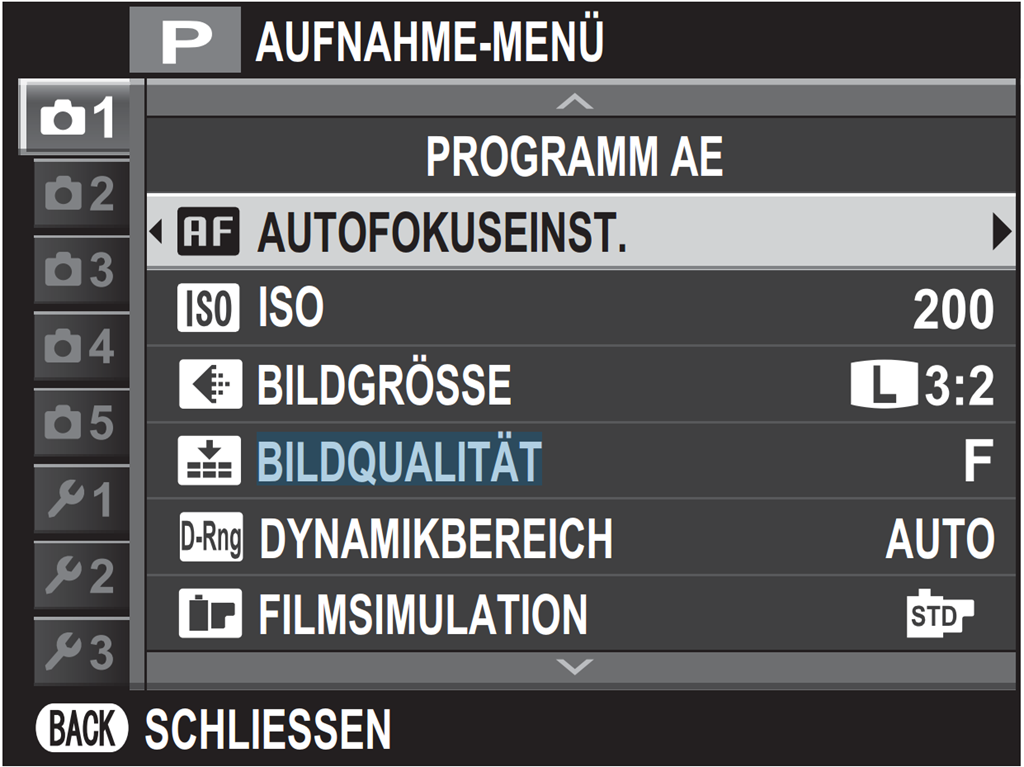Image resolution: width=1024 pixels, height=767 pixels.
Task: Select setup wrench tab 1
Action: click(x=80, y=500)
